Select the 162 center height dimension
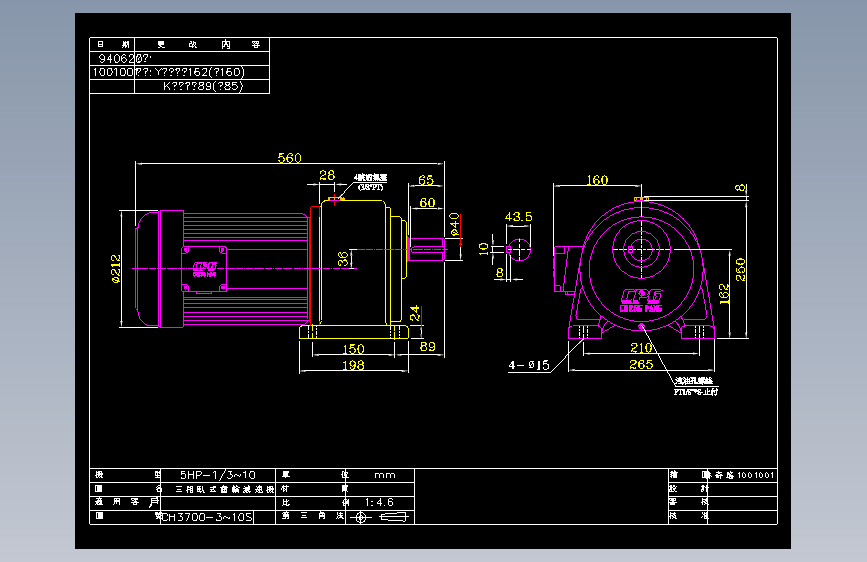The width and height of the screenshot is (867, 562). click(724, 294)
